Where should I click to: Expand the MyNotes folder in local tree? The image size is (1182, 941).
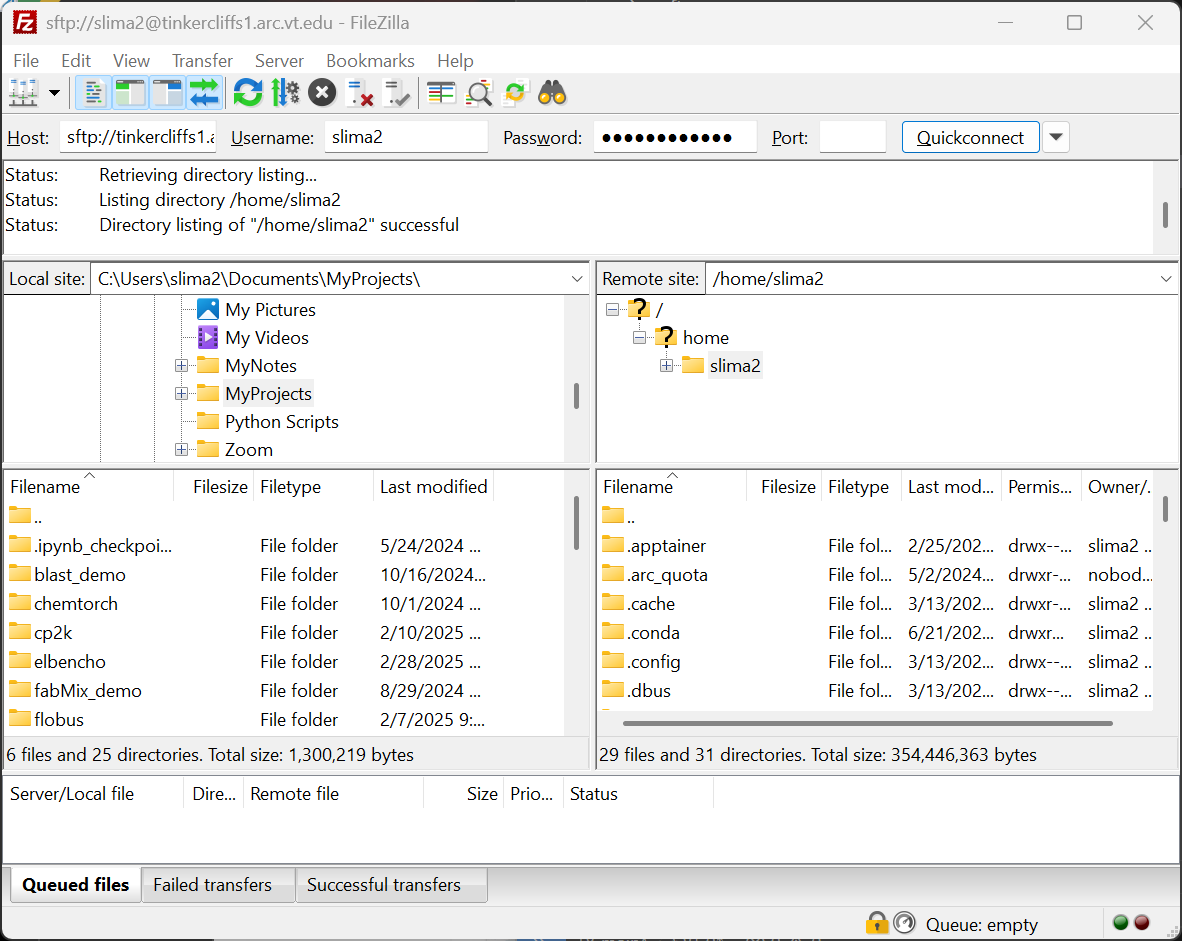point(181,366)
